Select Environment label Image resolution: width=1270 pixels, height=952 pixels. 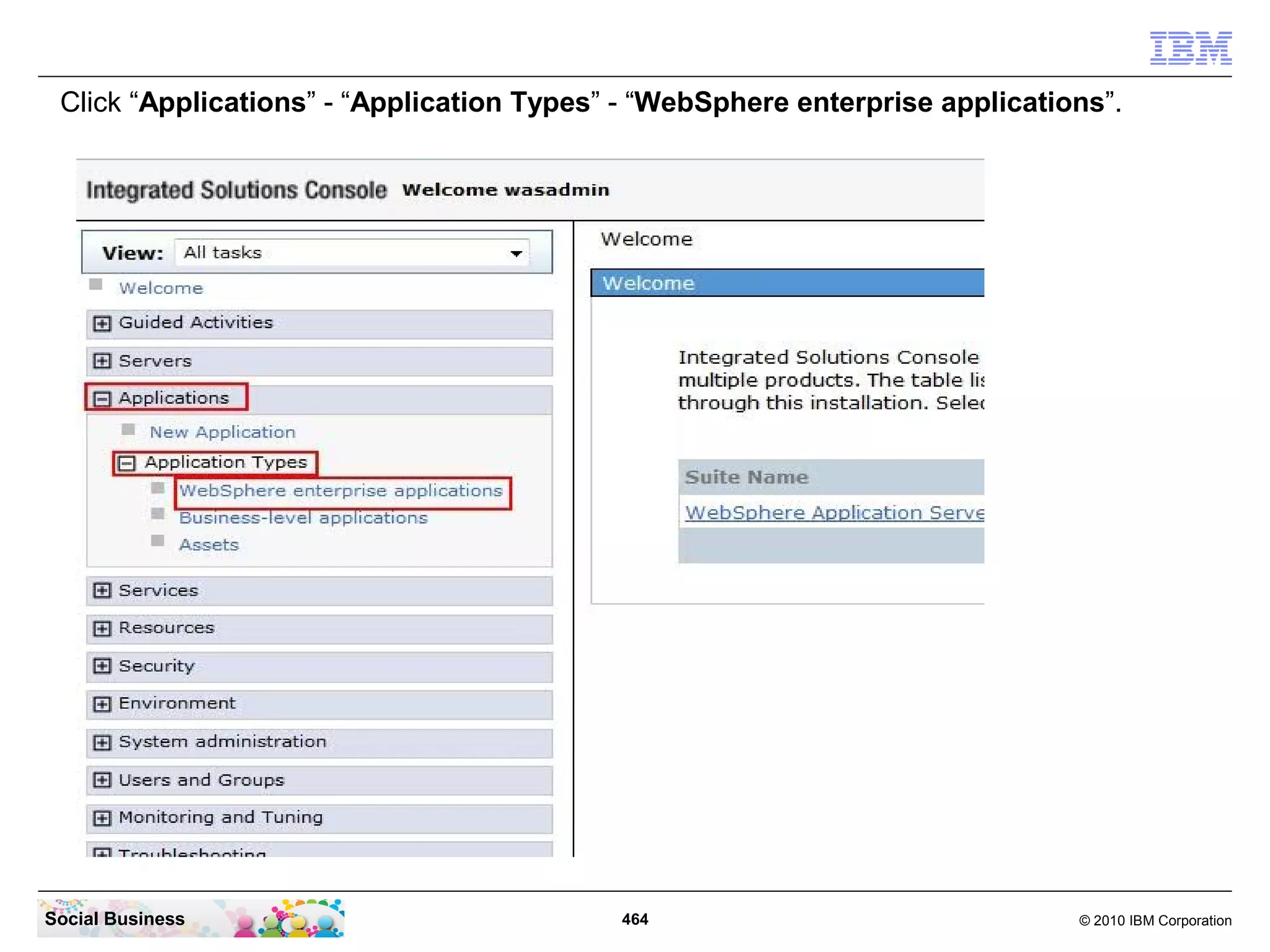(177, 703)
